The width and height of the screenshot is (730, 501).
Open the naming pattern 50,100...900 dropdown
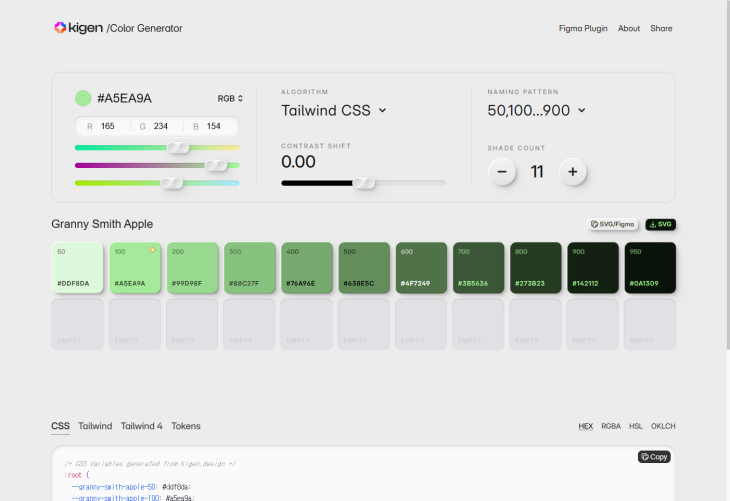pos(537,110)
